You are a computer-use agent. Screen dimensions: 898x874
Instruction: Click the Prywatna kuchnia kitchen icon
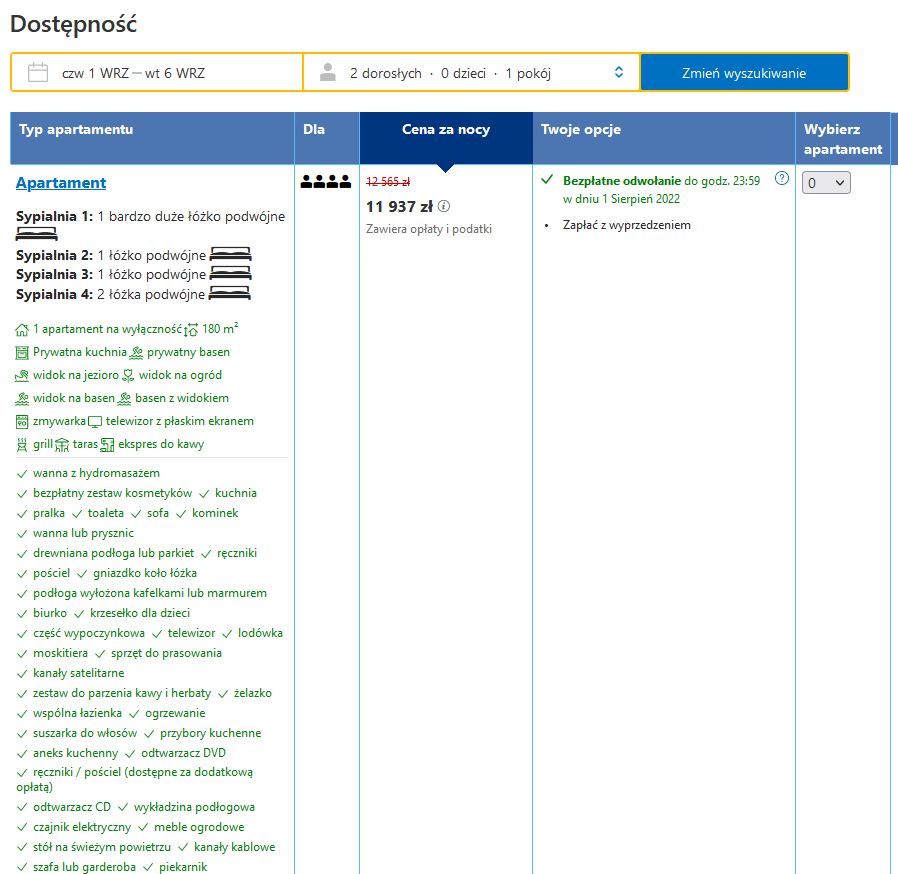(22, 353)
